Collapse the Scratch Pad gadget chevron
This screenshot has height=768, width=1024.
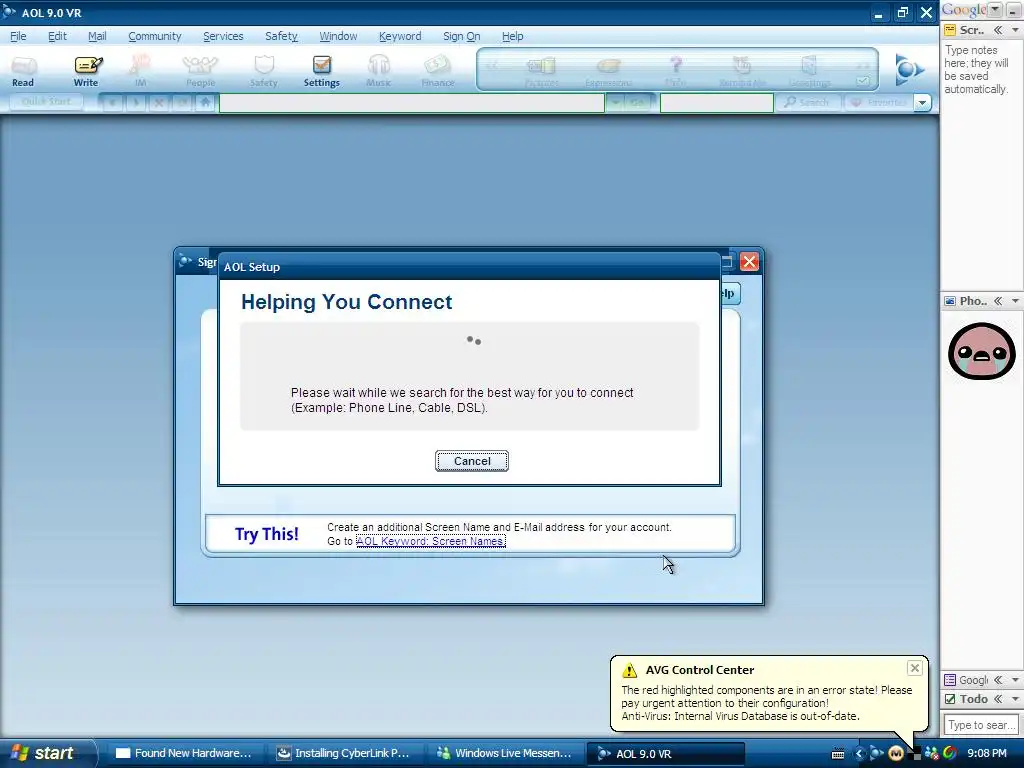coord(998,30)
